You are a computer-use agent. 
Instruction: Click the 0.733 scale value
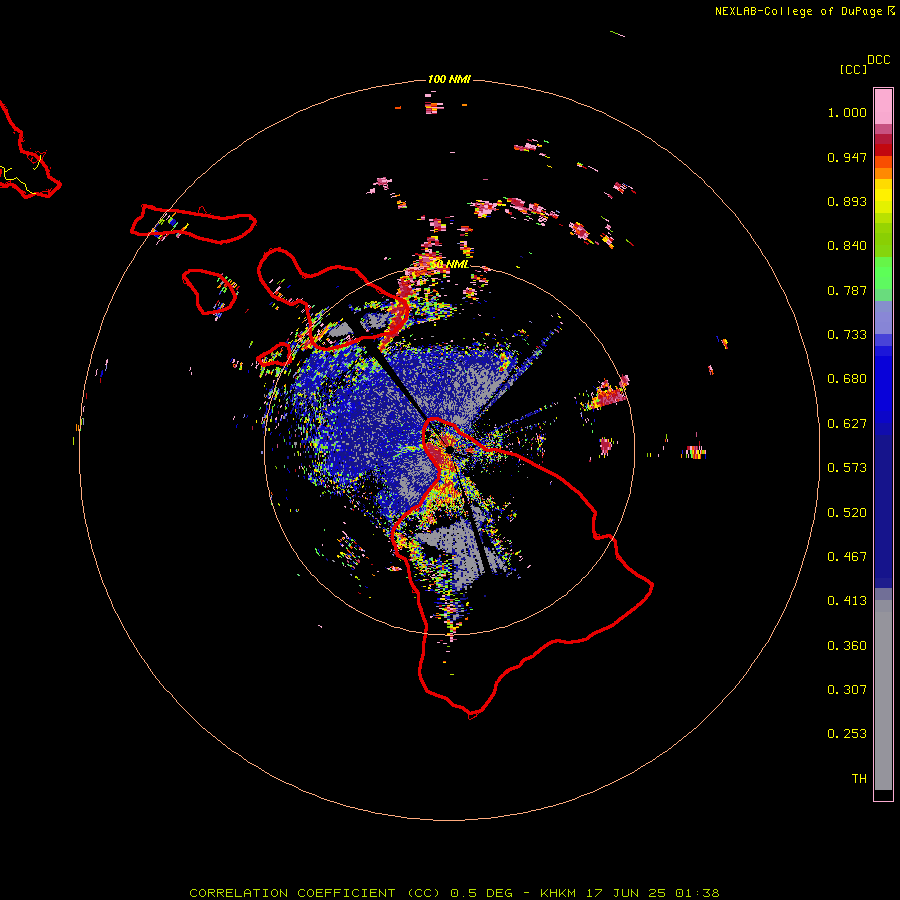[x=847, y=335]
